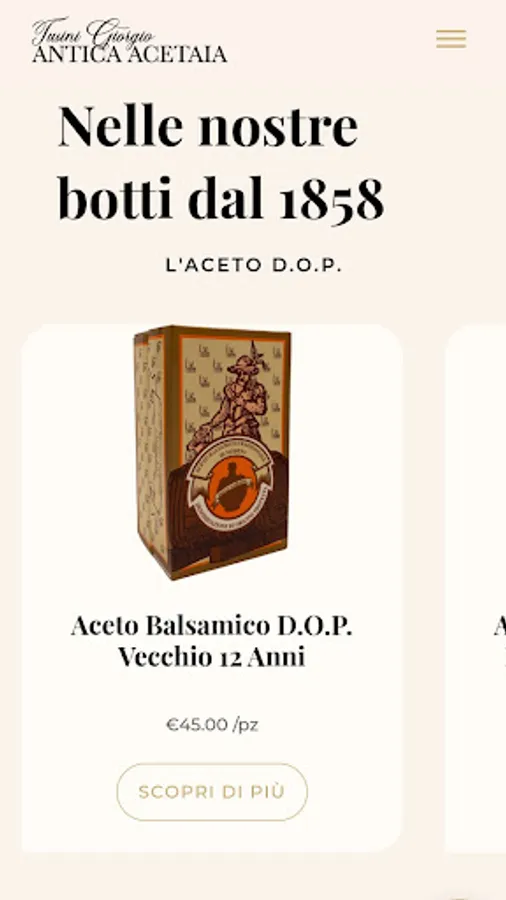Click the L'ACETO D.O.P. section subtitle
Viewport: 506px width, 900px height.
point(254,265)
